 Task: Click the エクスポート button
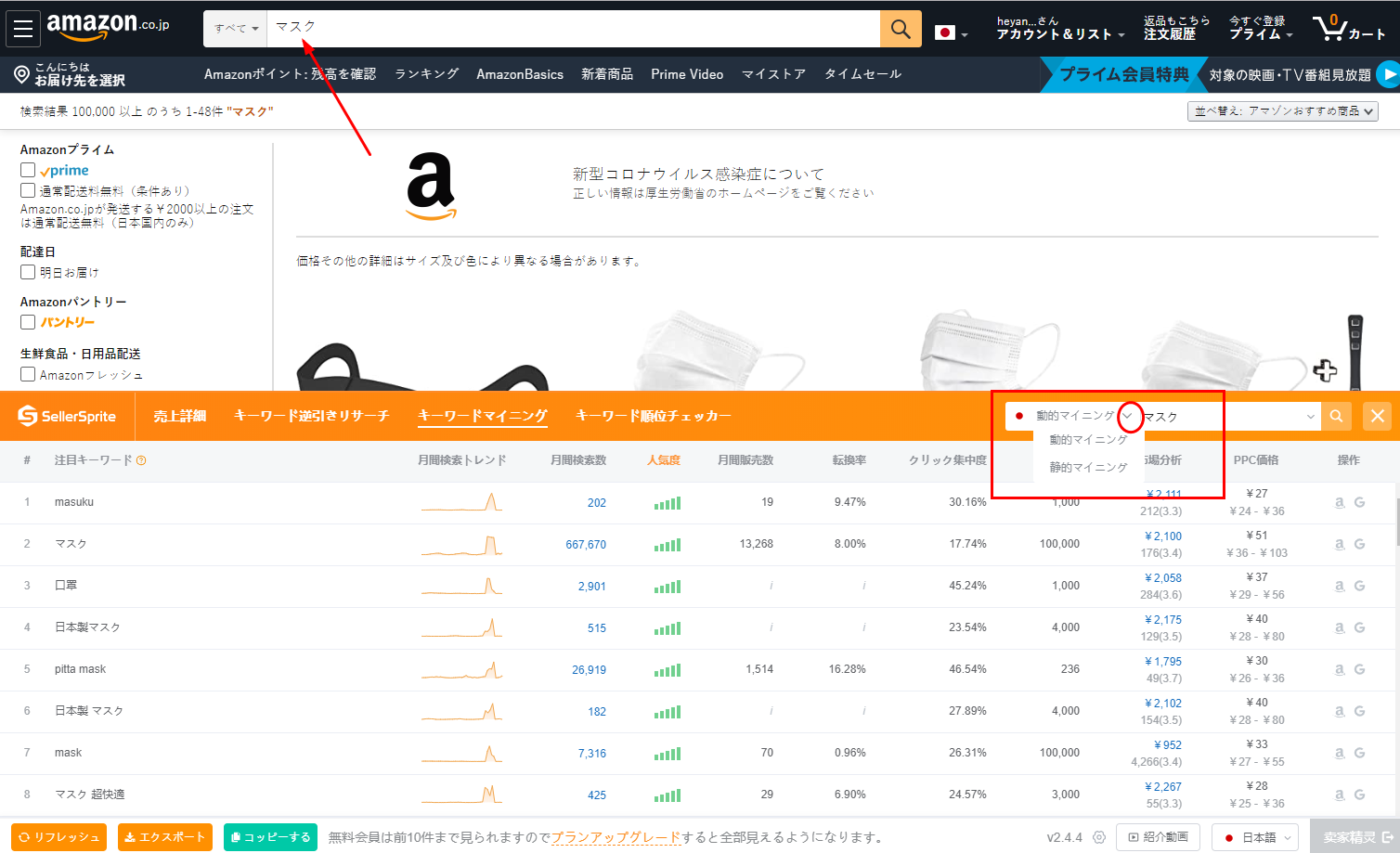(x=165, y=837)
